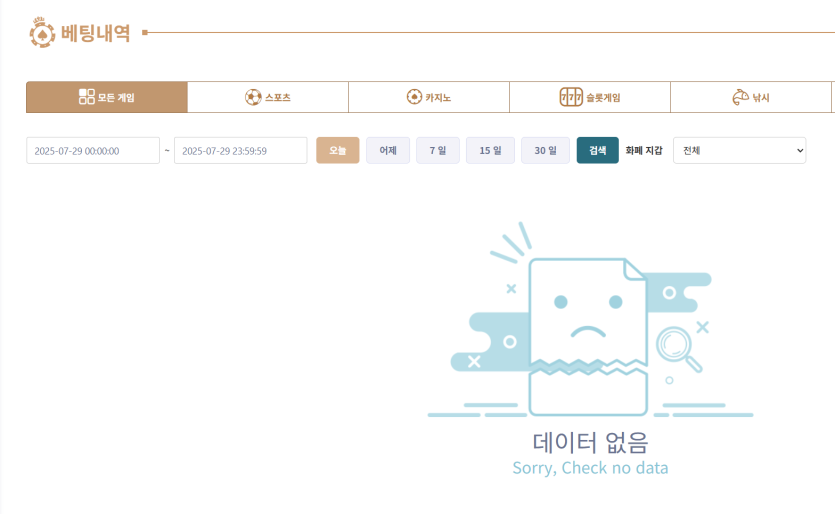Click the 데이터 없음 message text

click(x=590, y=441)
